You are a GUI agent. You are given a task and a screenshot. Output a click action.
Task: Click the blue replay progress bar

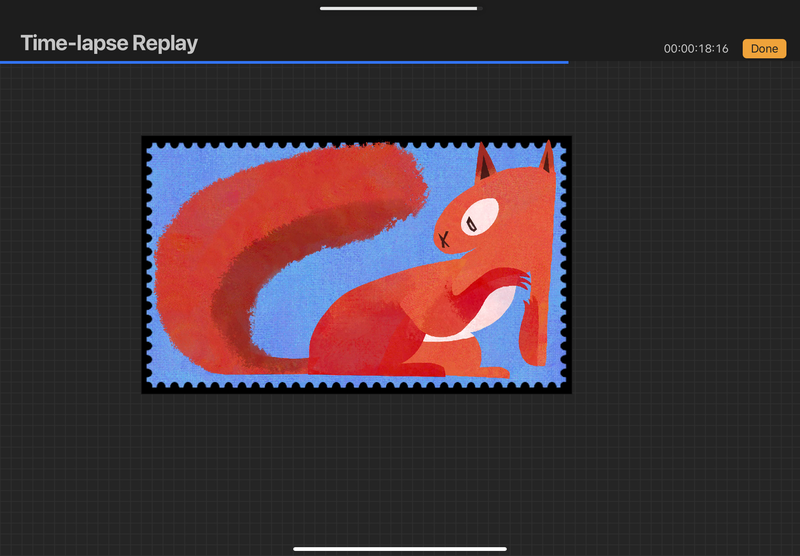pos(284,62)
